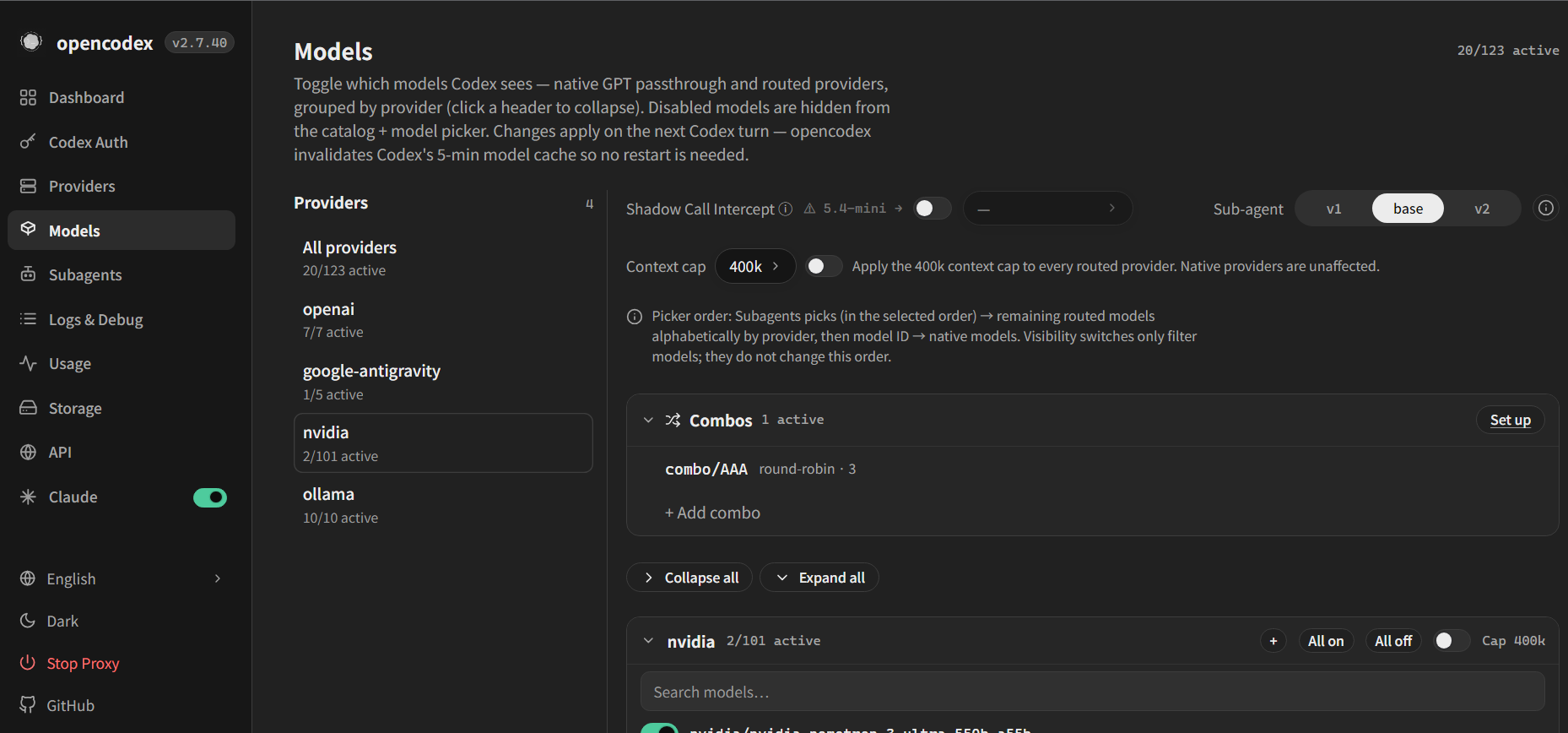The height and width of the screenshot is (733, 1568).
Task: Select the google-antigravity provider
Action: click(x=443, y=382)
